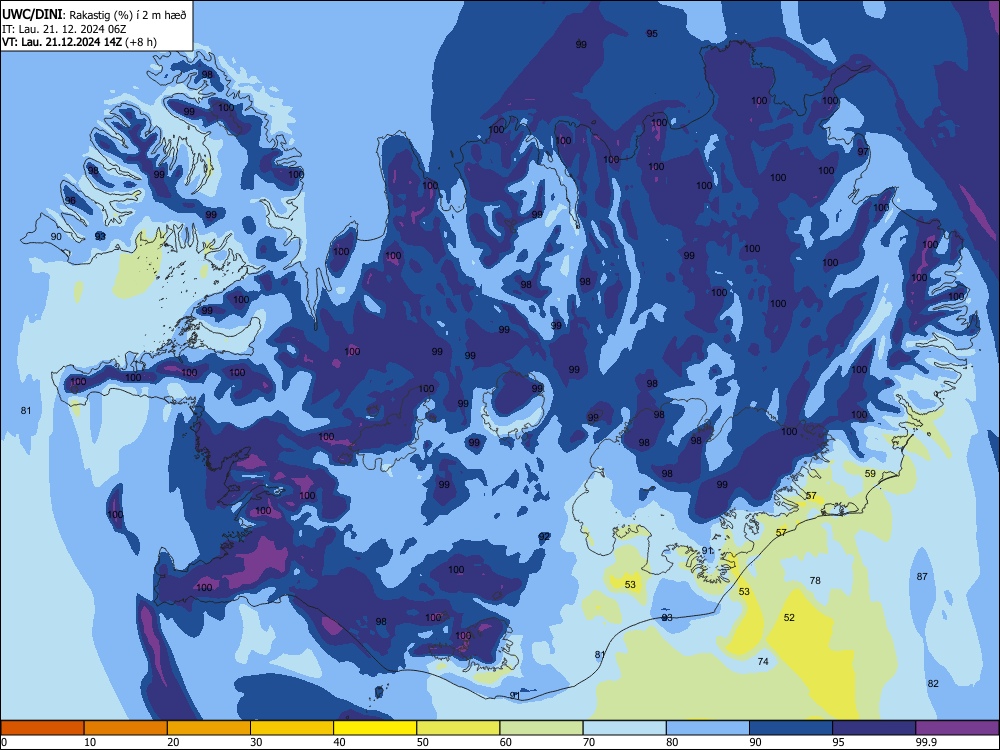Select the dark navy 95–99.9 legend swatch
Screen dimensions: 1000x750
(x=874, y=728)
